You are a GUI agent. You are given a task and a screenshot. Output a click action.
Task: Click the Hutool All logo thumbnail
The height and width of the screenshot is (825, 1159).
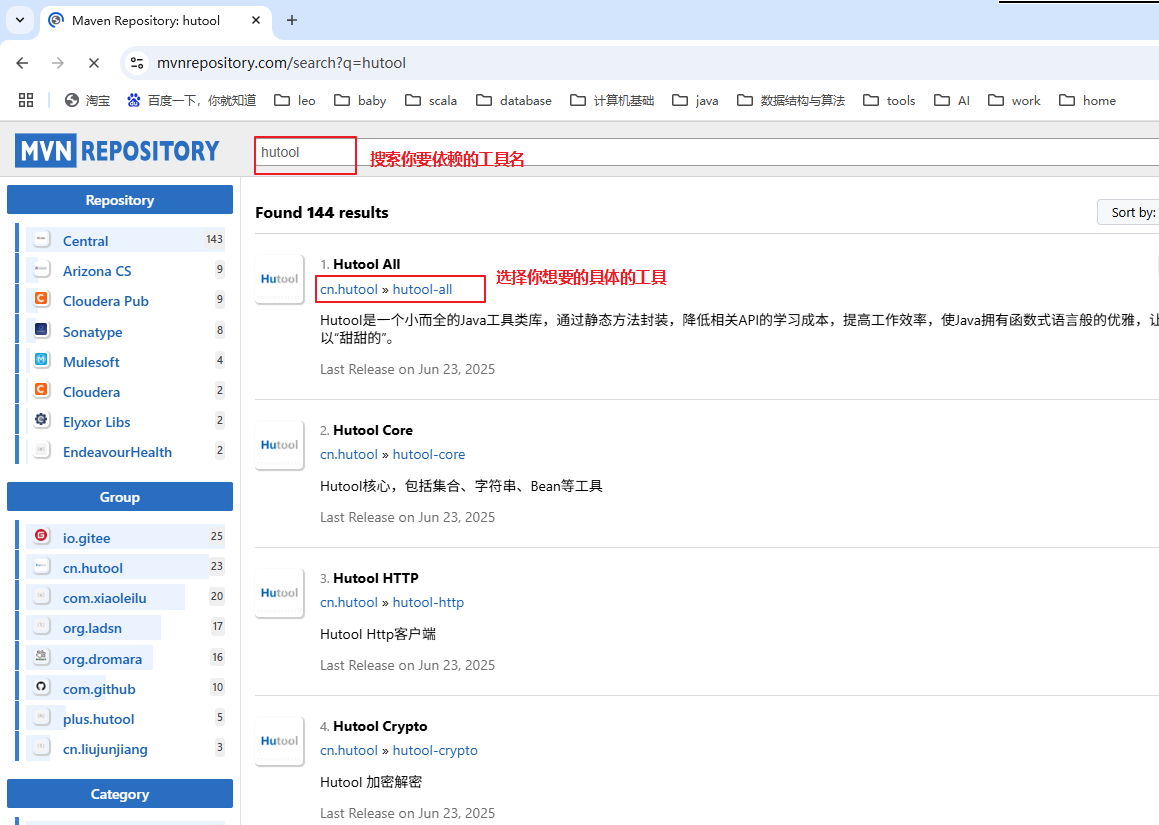(x=279, y=279)
